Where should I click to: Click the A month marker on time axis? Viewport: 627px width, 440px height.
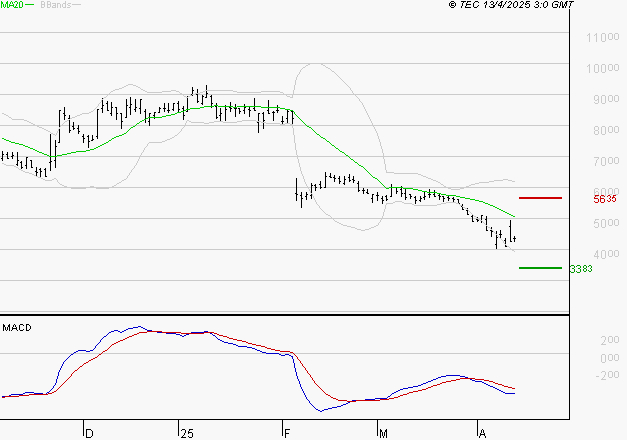pyautogui.click(x=482, y=434)
